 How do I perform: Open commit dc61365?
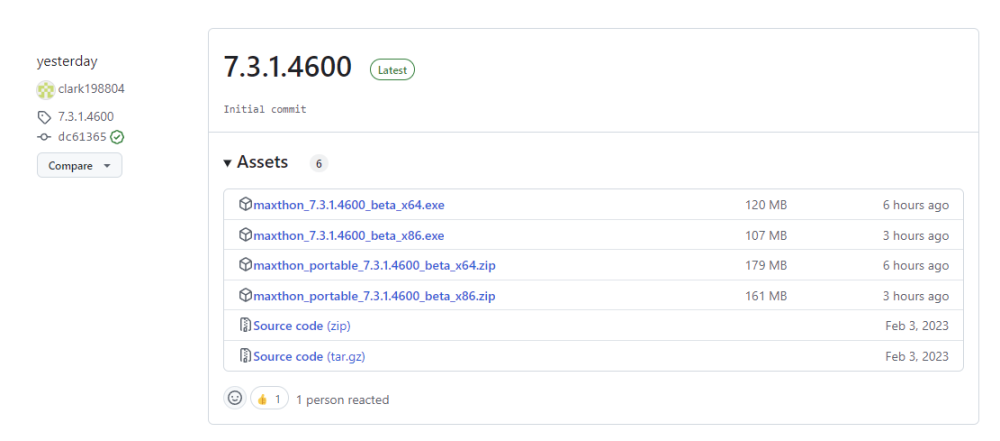[x=81, y=137]
